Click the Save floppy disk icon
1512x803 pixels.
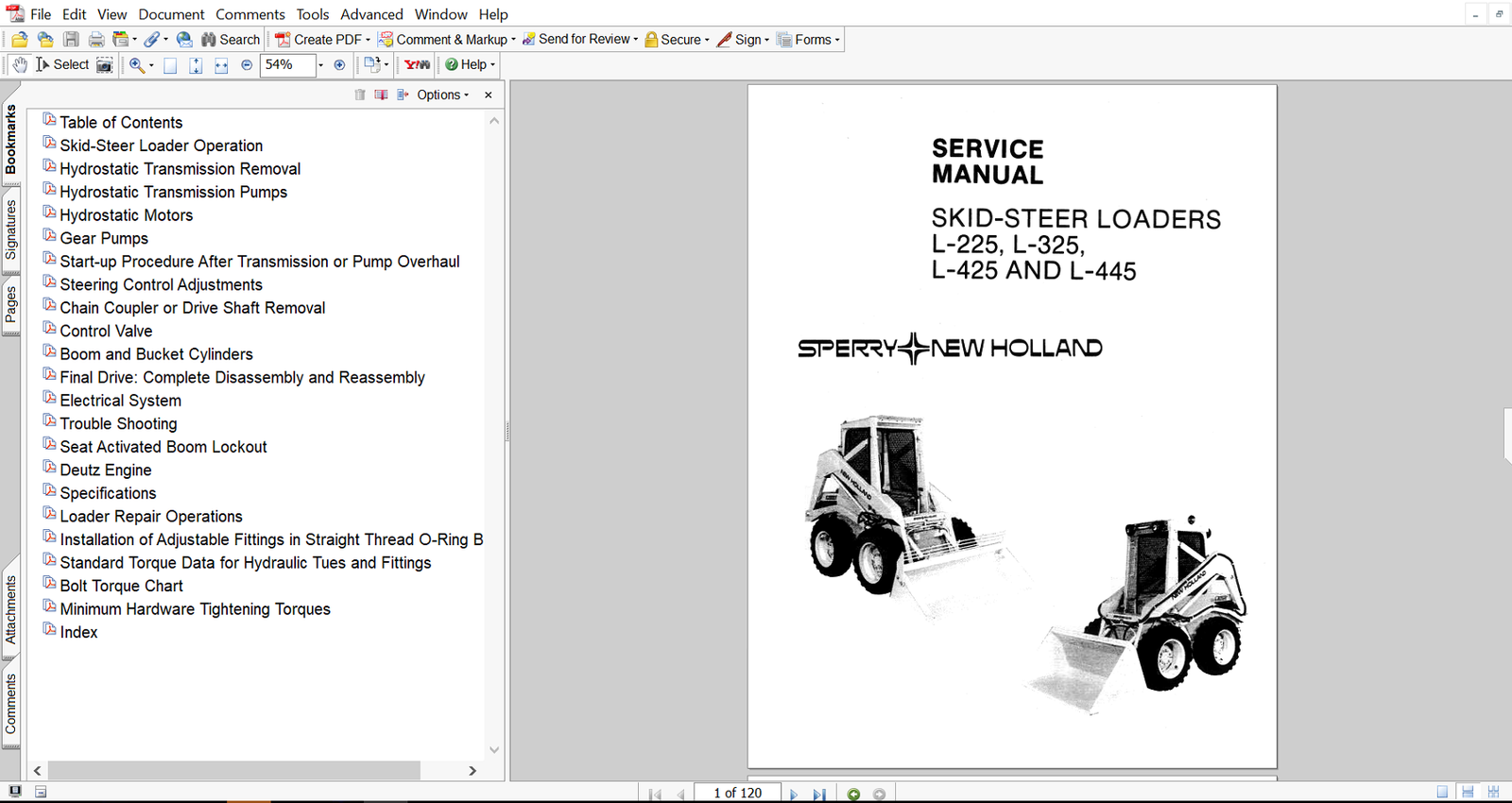coord(71,40)
